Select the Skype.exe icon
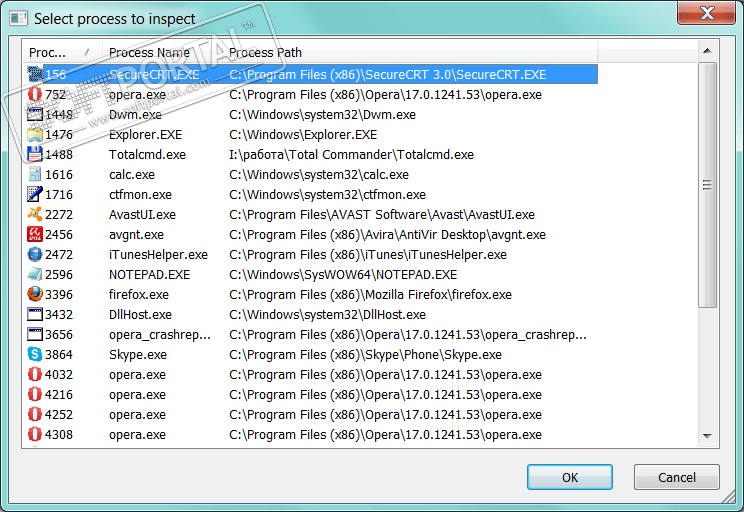The image size is (744, 512). coord(35,355)
